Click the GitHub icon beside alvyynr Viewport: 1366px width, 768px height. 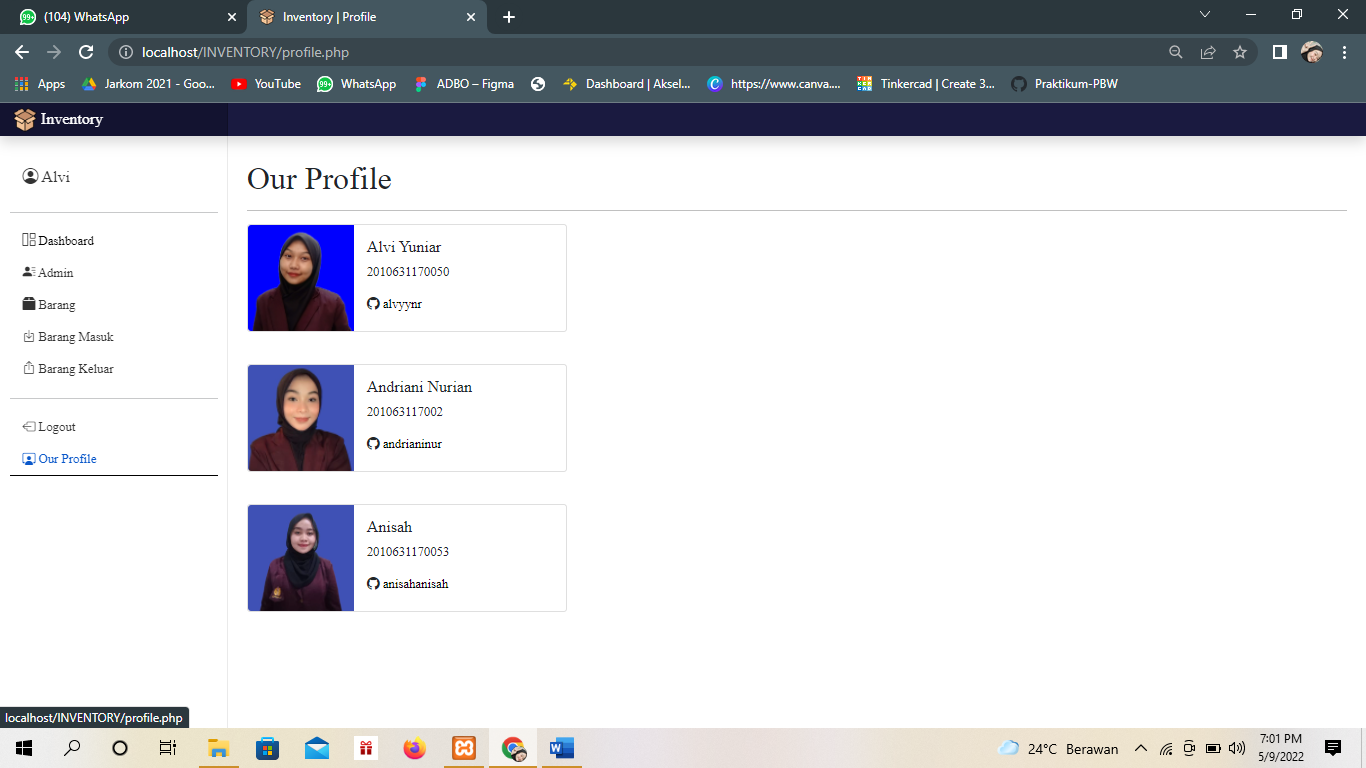[373, 303]
